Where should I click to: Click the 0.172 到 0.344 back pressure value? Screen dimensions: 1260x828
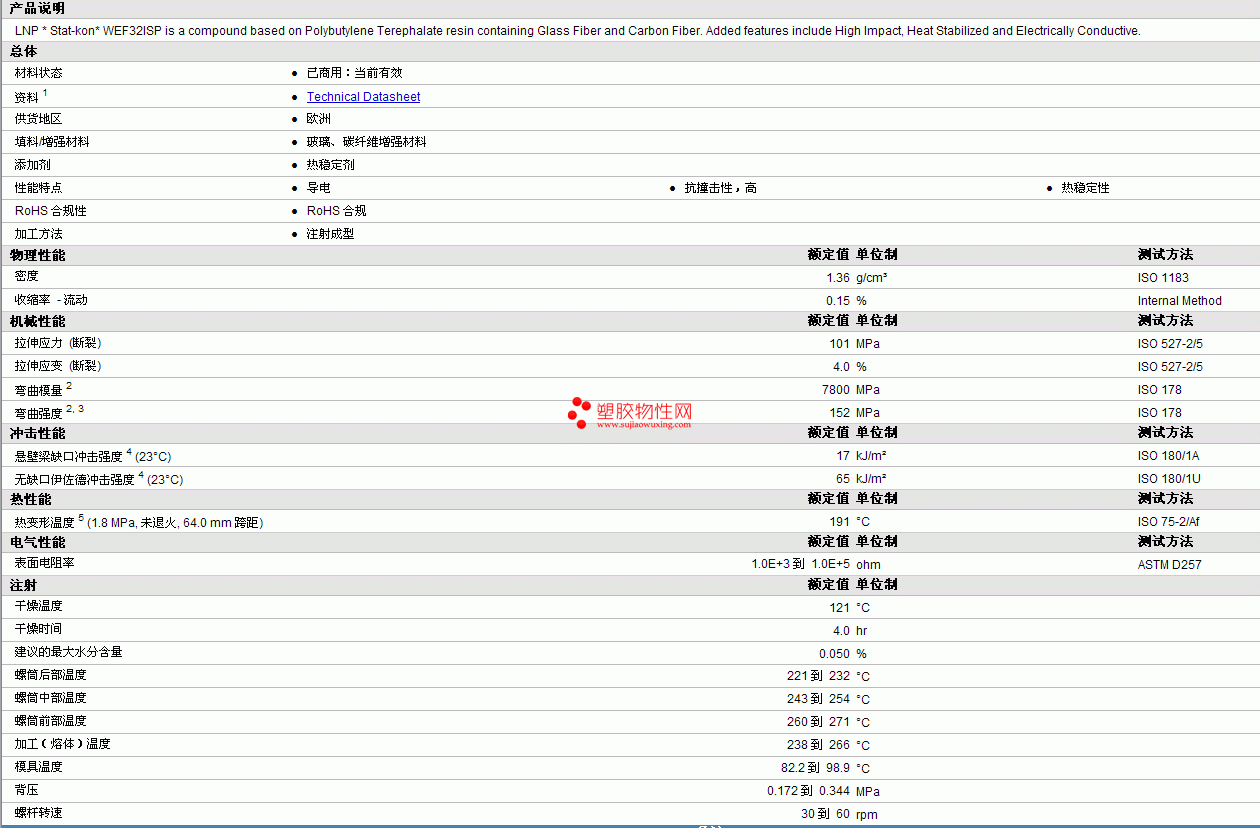[x=808, y=791]
